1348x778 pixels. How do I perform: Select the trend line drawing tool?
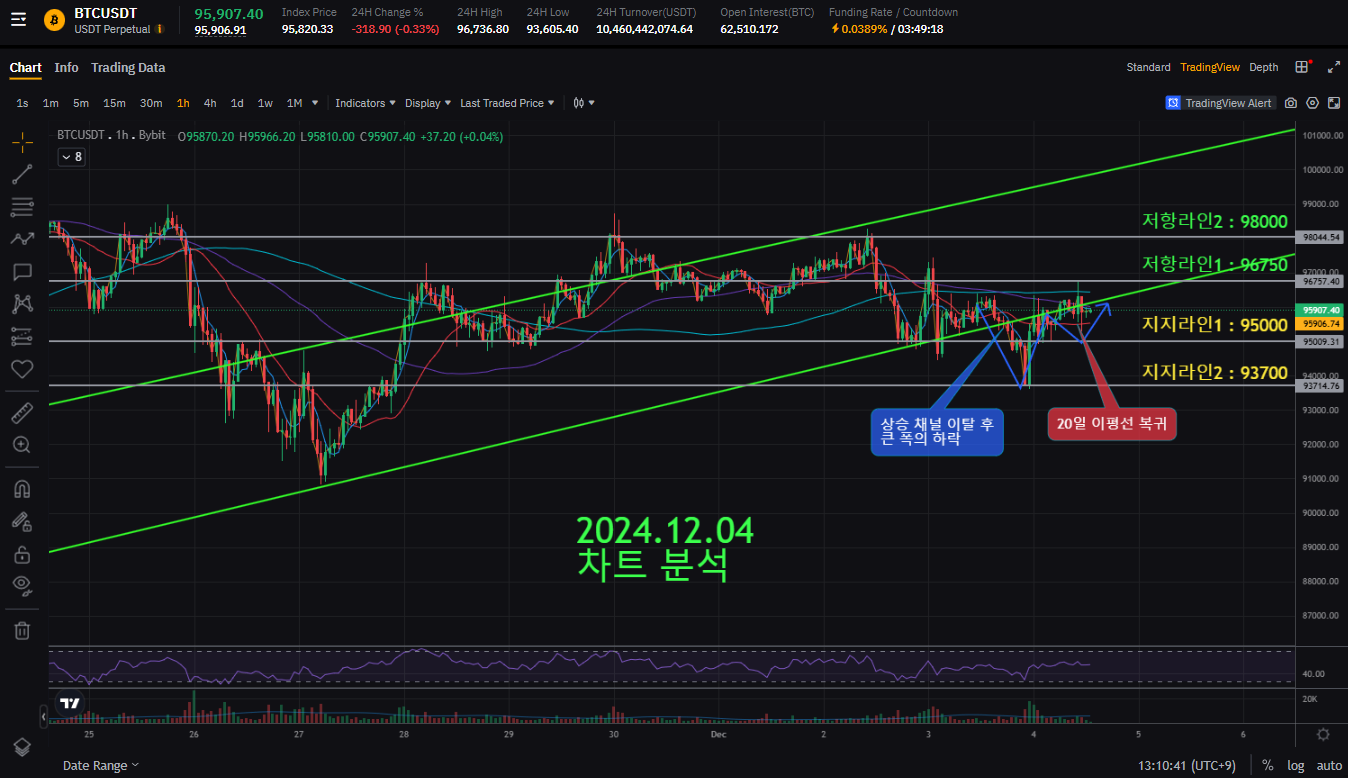pyautogui.click(x=22, y=175)
